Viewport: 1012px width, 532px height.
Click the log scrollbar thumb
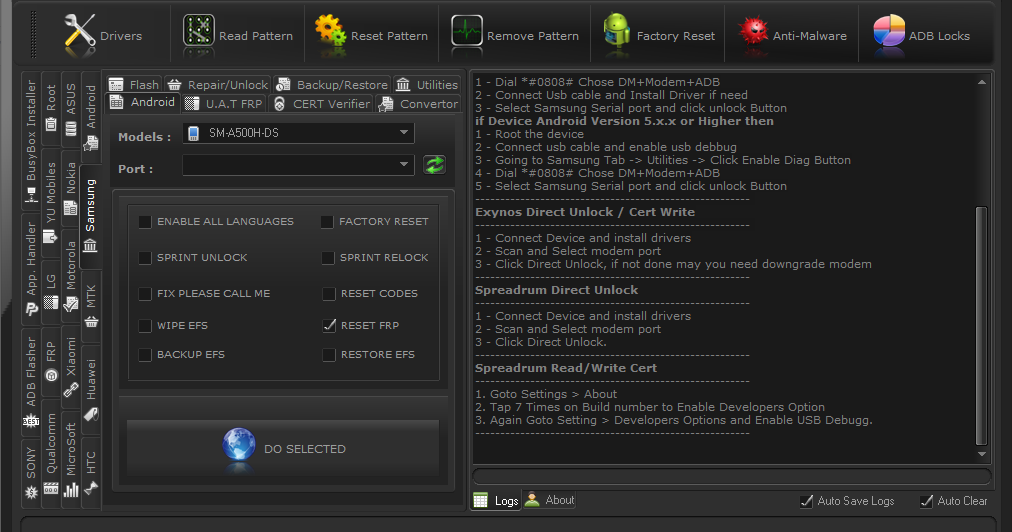tap(981, 326)
